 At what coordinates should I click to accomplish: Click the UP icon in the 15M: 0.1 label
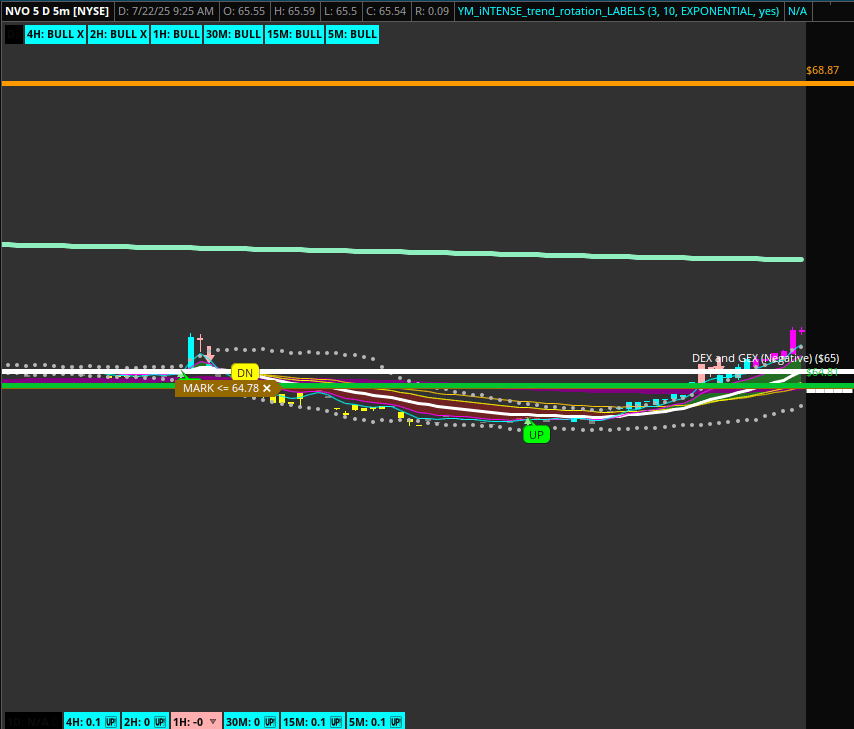click(336, 722)
